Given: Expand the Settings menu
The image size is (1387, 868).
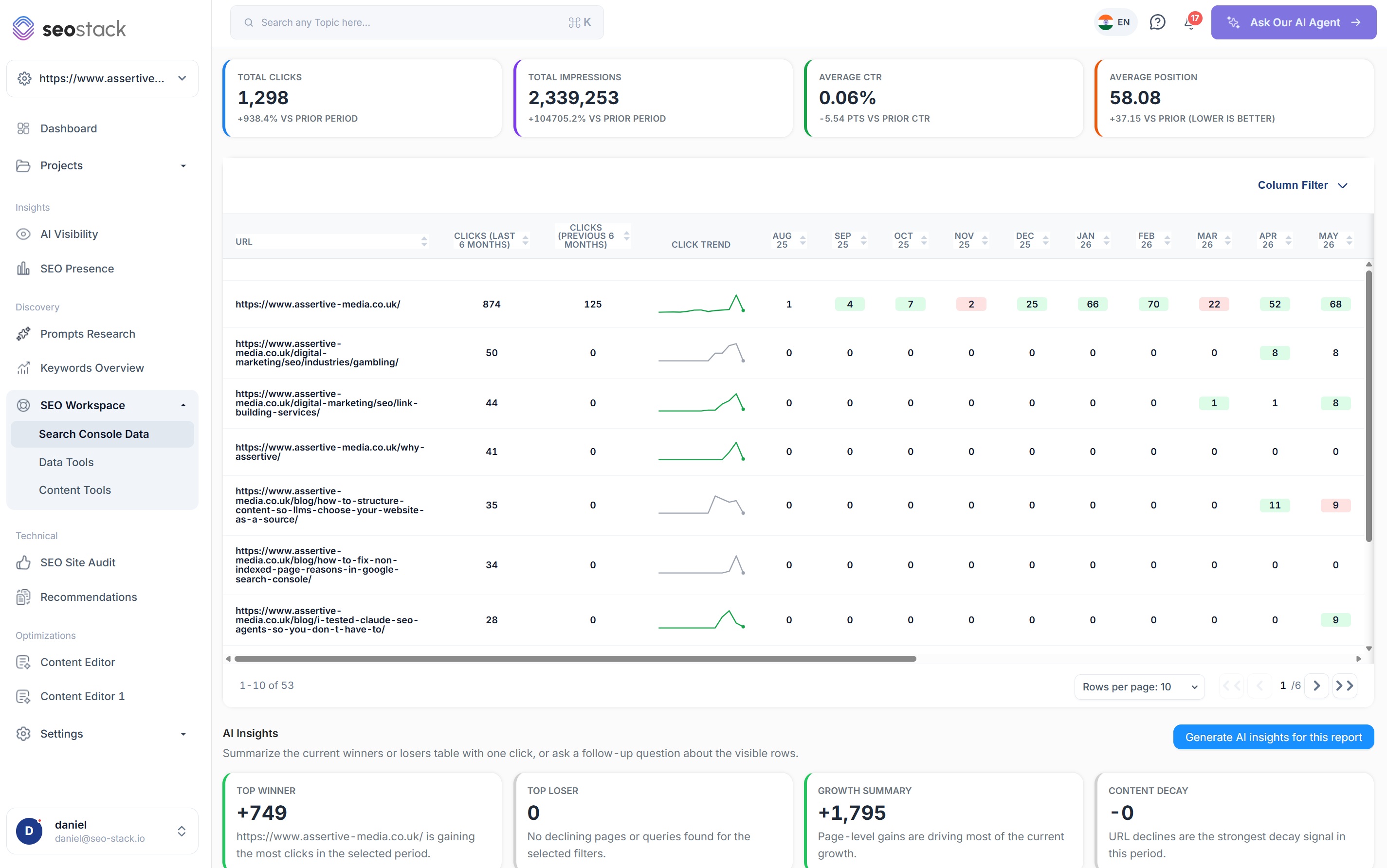Looking at the screenshot, I should 183,734.
